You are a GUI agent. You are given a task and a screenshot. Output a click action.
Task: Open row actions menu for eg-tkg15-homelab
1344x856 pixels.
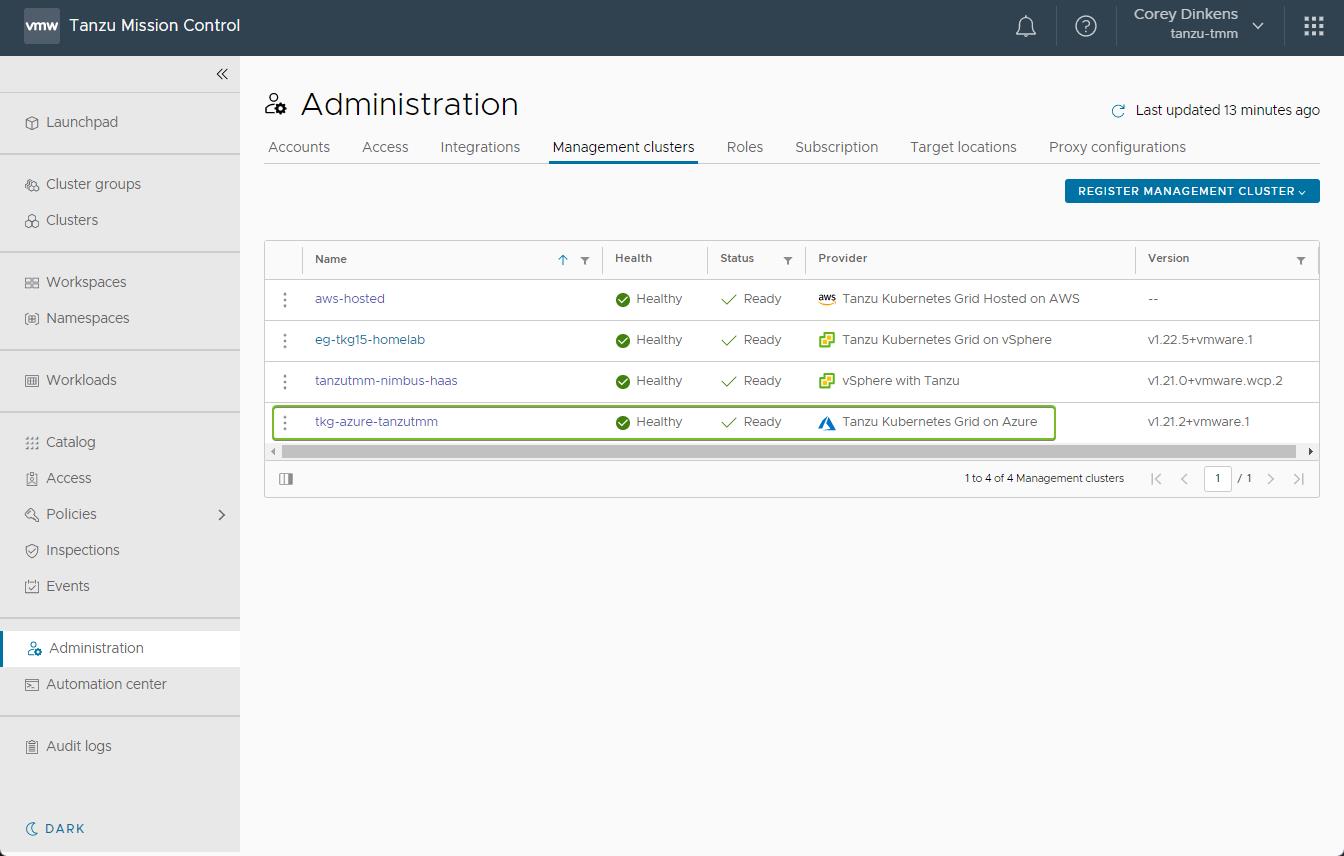[x=285, y=341]
